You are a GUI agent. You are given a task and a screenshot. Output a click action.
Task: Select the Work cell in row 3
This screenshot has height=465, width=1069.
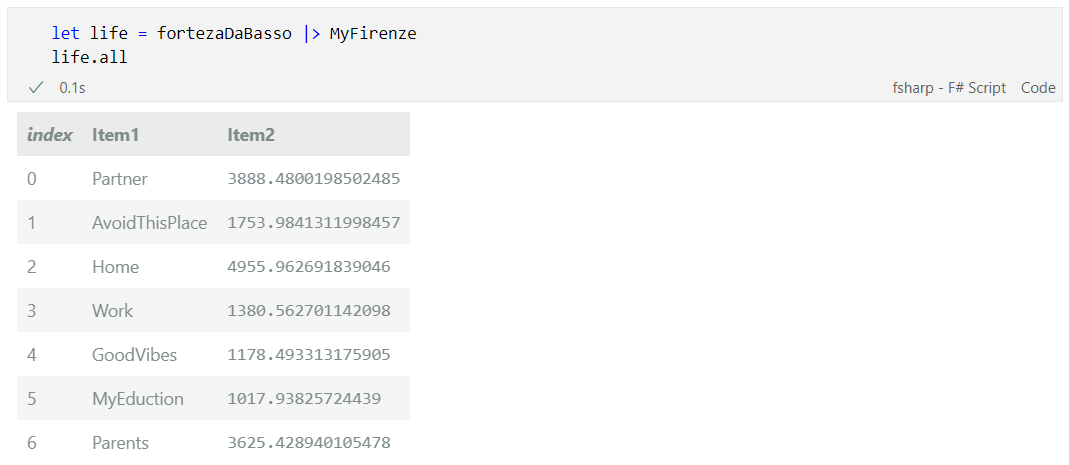(x=112, y=311)
